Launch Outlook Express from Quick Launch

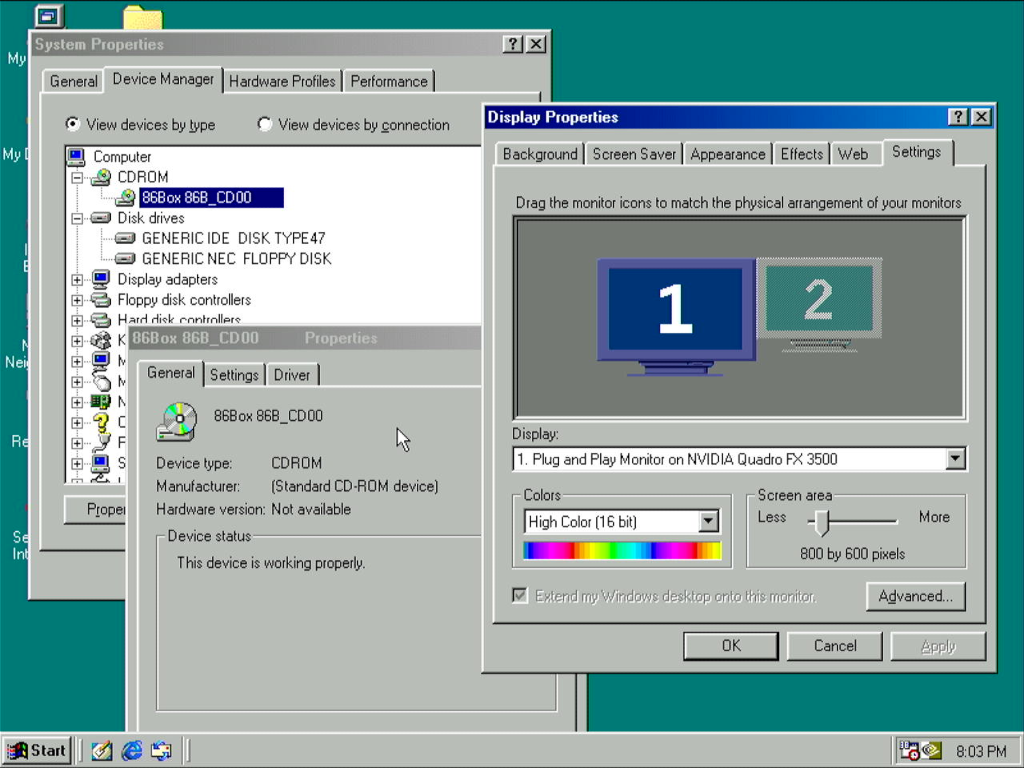[161, 750]
